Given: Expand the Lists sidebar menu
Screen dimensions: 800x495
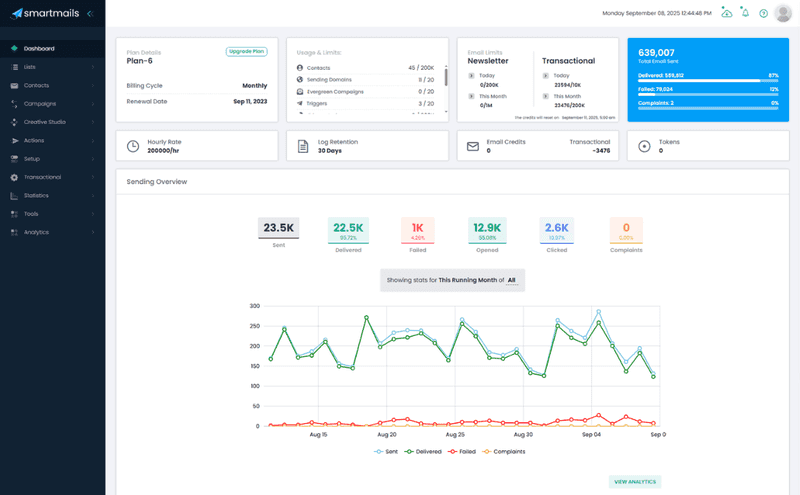Looking at the screenshot, I should pos(52,67).
